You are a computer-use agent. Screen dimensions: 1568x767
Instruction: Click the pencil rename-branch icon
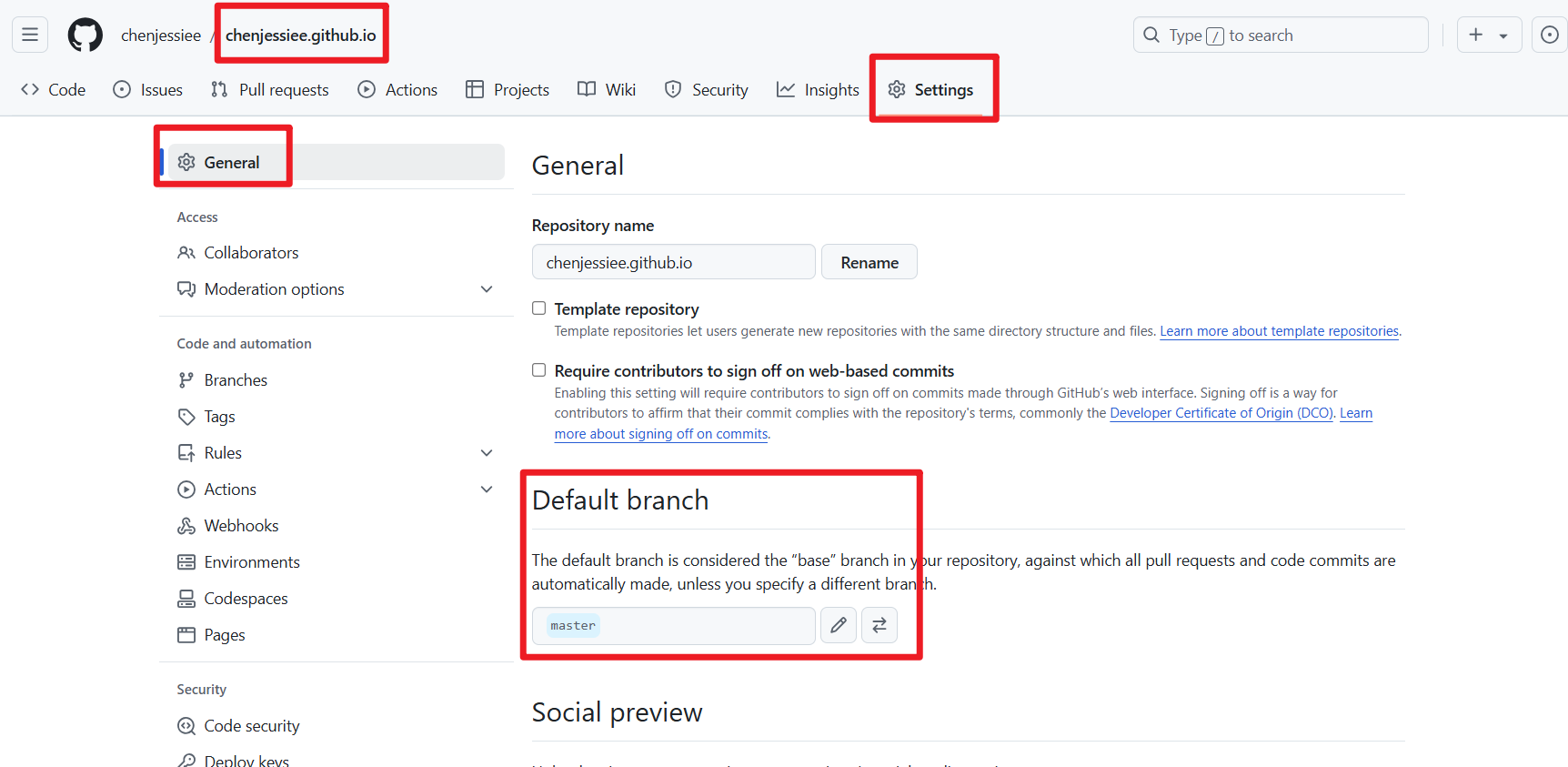click(839, 625)
